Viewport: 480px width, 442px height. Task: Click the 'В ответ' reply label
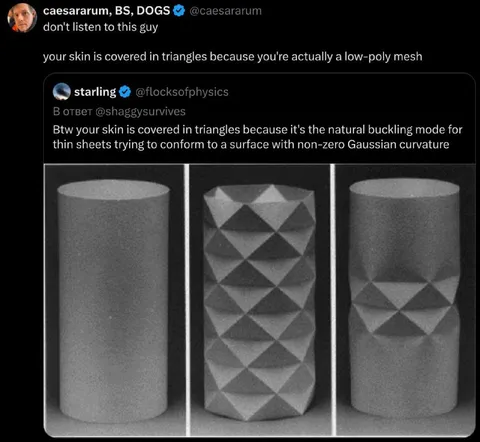click(x=72, y=111)
